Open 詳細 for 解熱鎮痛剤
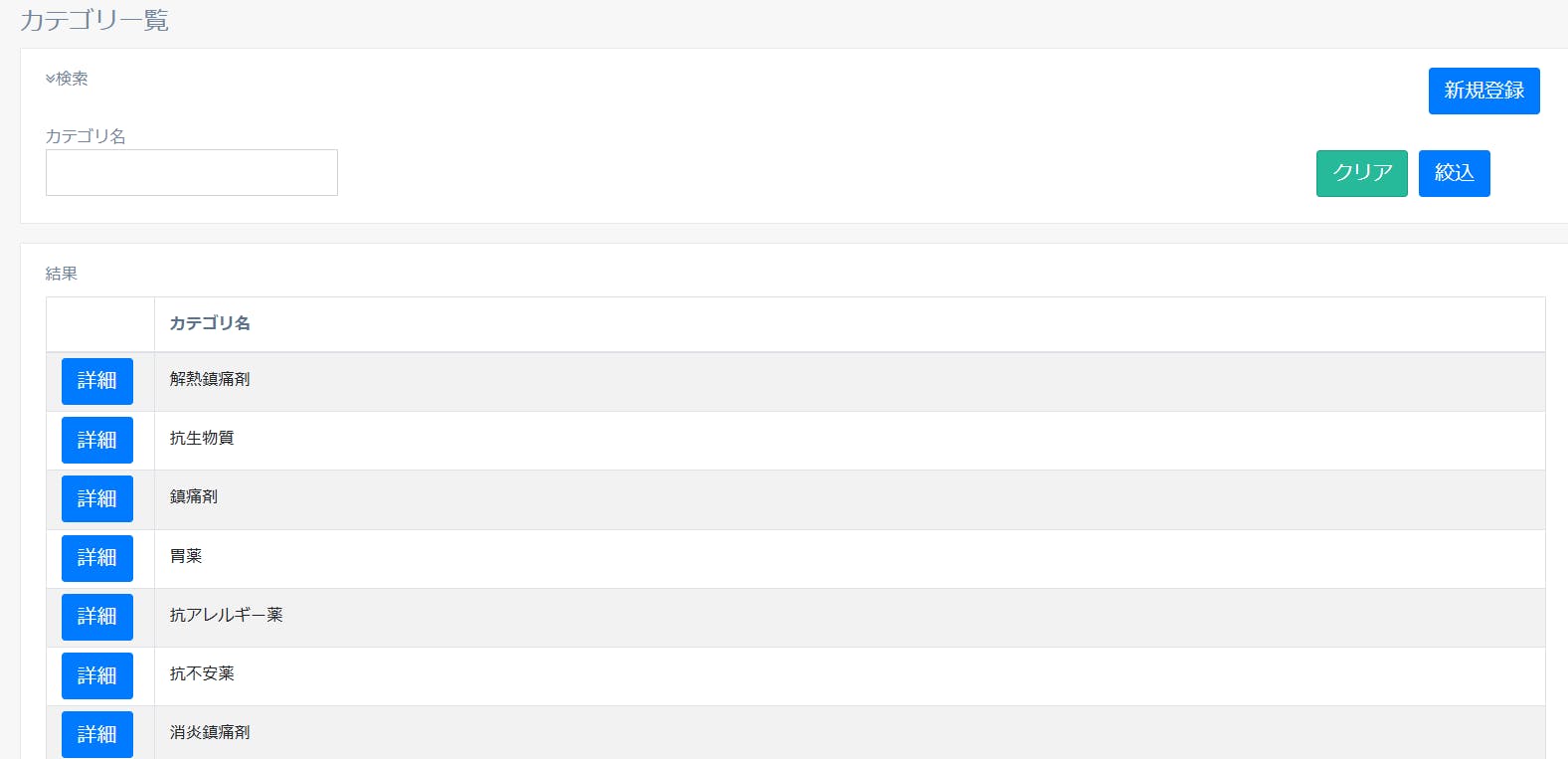This screenshot has width=1568, height=759. tap(97, 381)
